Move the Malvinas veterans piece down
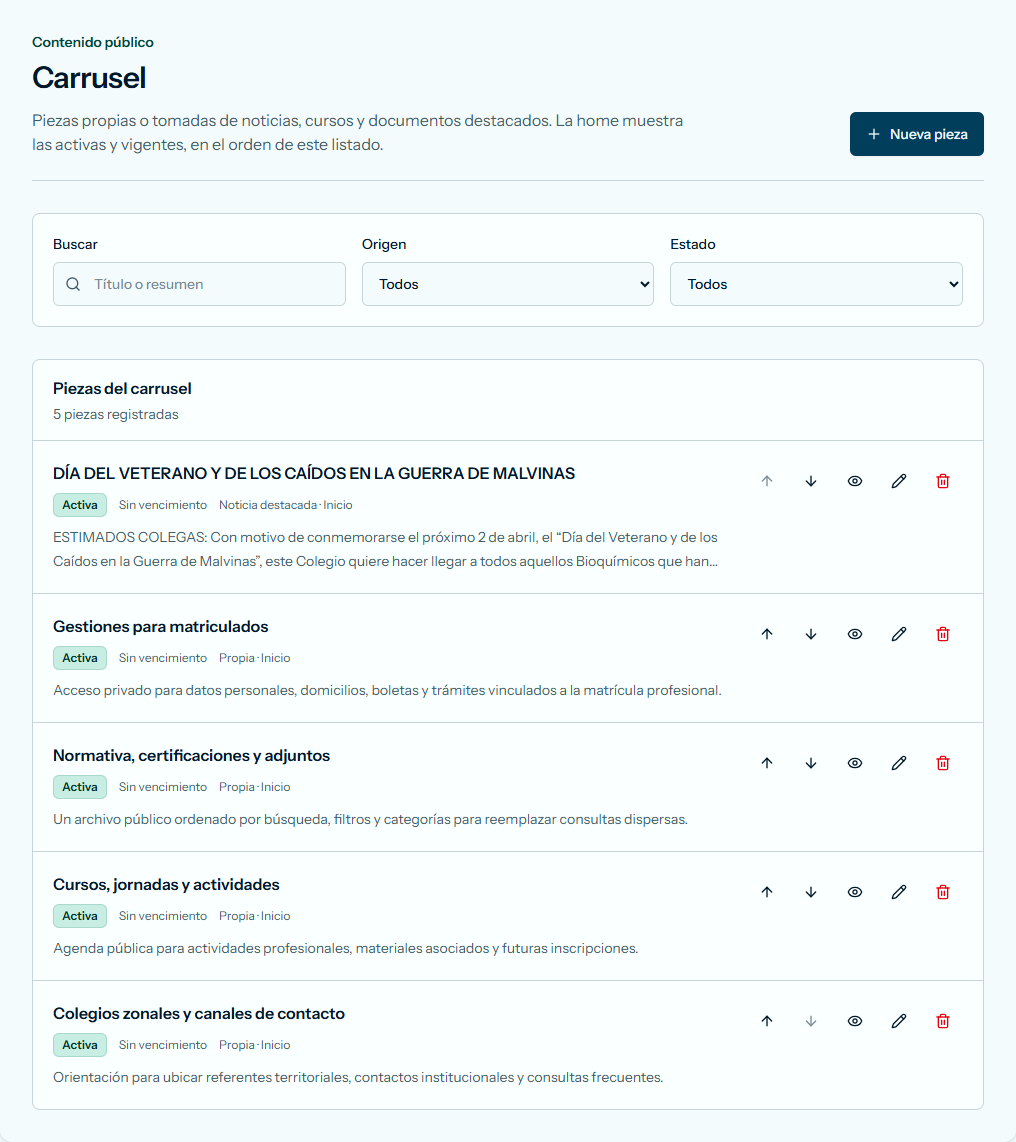This screenshot has height=1142, width=1016. coord(811,481)
